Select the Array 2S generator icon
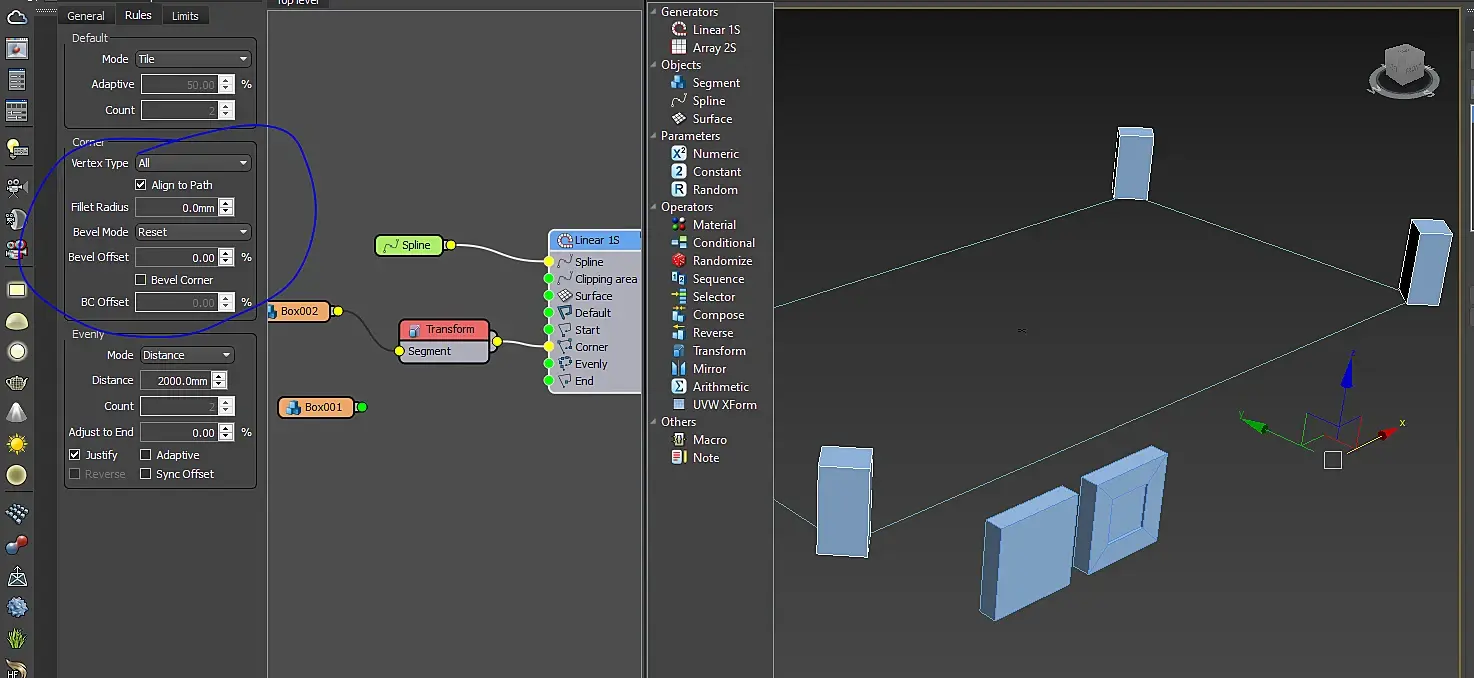 pos(679,48)
